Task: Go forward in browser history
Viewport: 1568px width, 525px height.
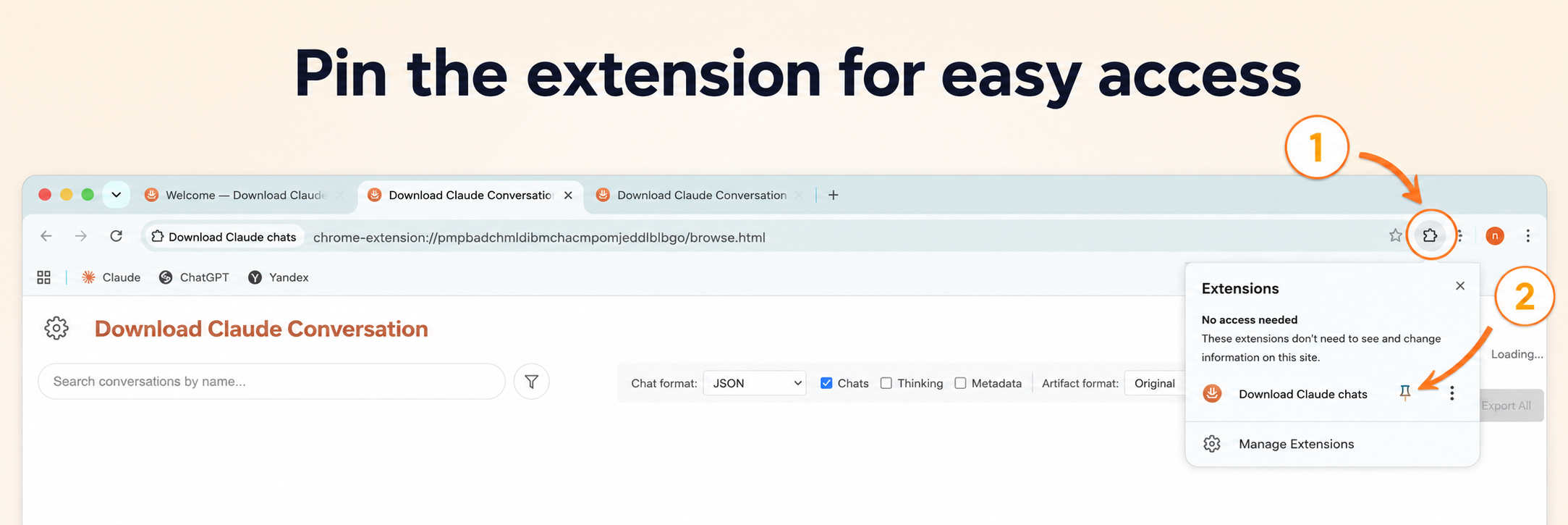Action: coord(81,236)
